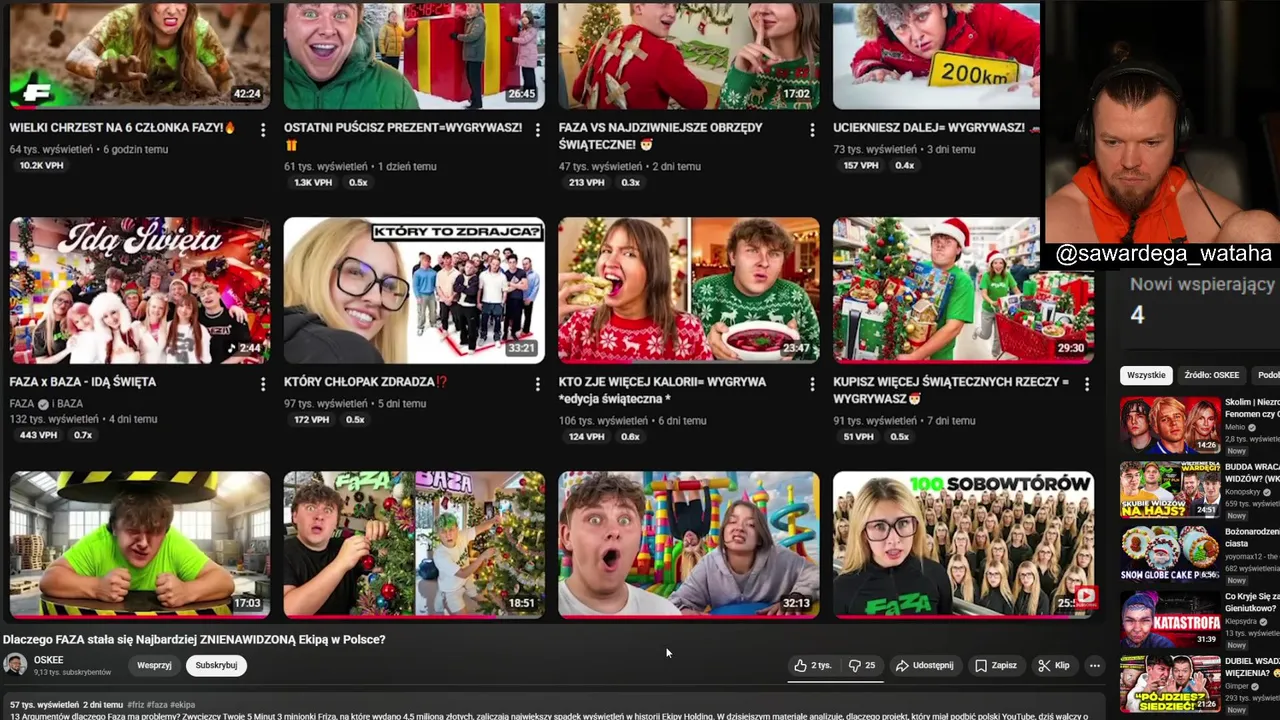Open options menu for WIELKI CHRZEST video

(x=263, y=130)
